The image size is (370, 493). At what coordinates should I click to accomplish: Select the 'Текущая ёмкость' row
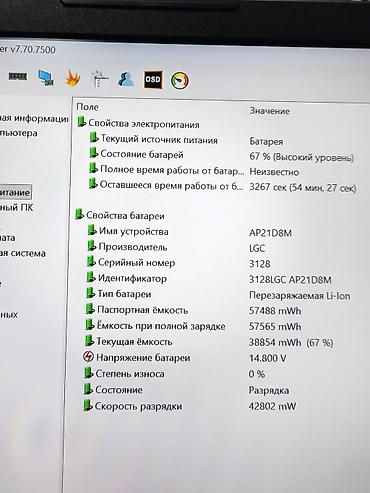tap(209, 342)
